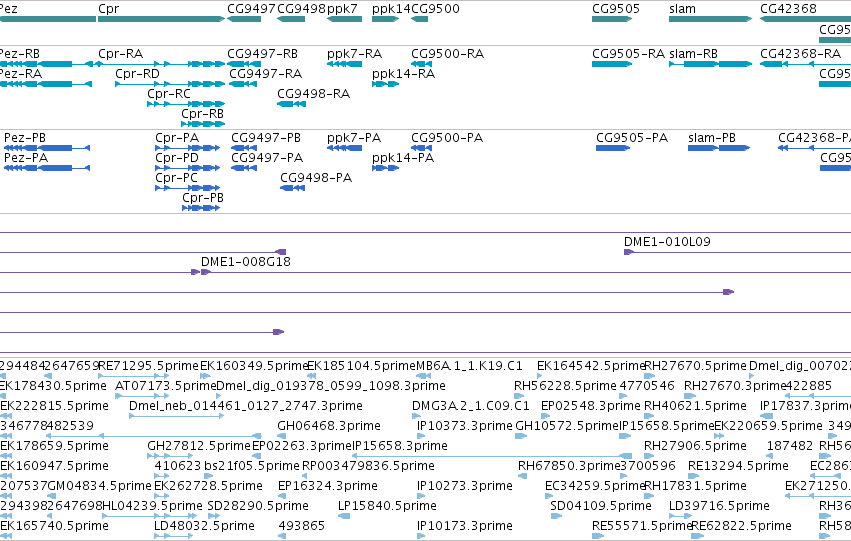
Task: Open the Dmel_neb_014461_0127_2747.3prime feature
Action: 176,416
